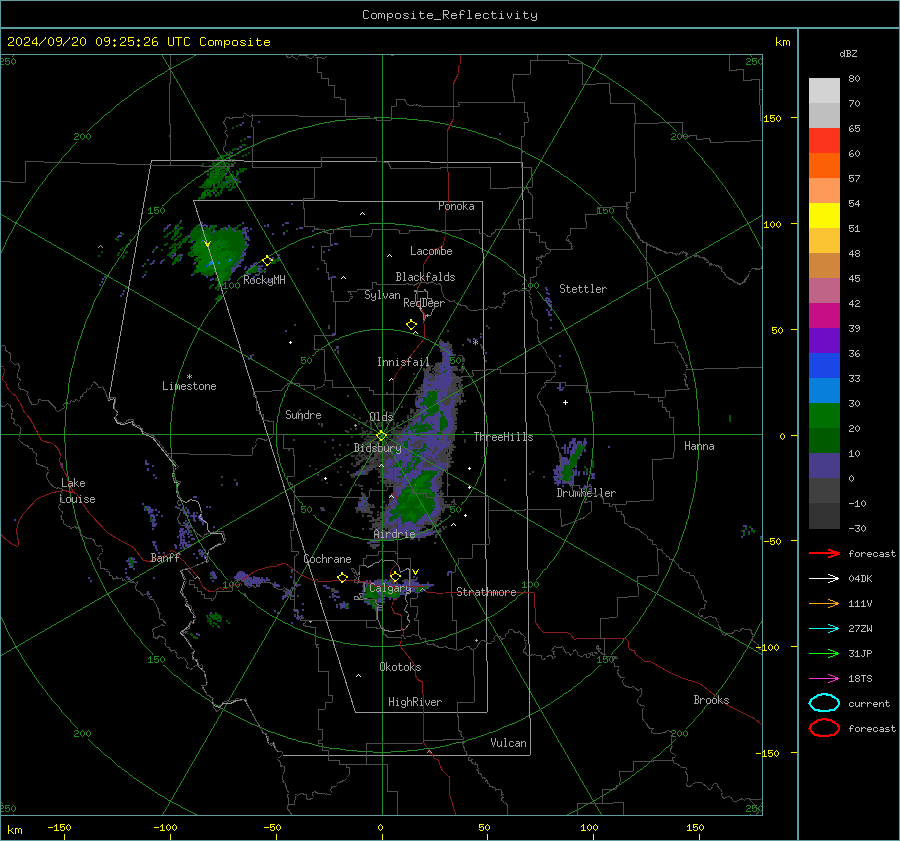Click the Lacombe town label

tap(431, 251)
